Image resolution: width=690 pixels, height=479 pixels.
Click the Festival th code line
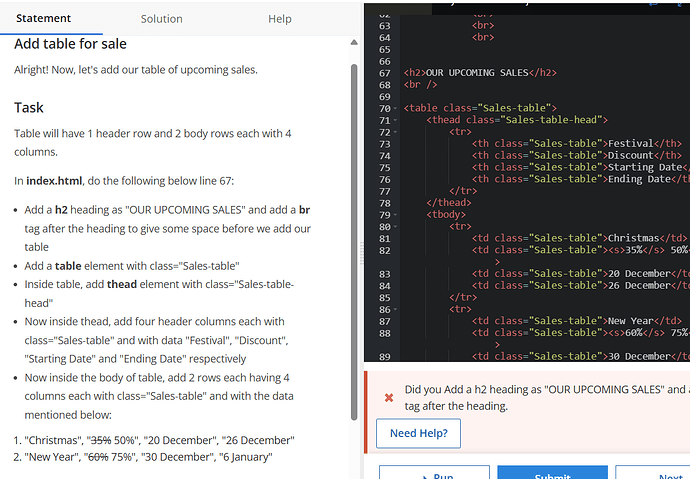pyautogui.click(x=576, y=143)
